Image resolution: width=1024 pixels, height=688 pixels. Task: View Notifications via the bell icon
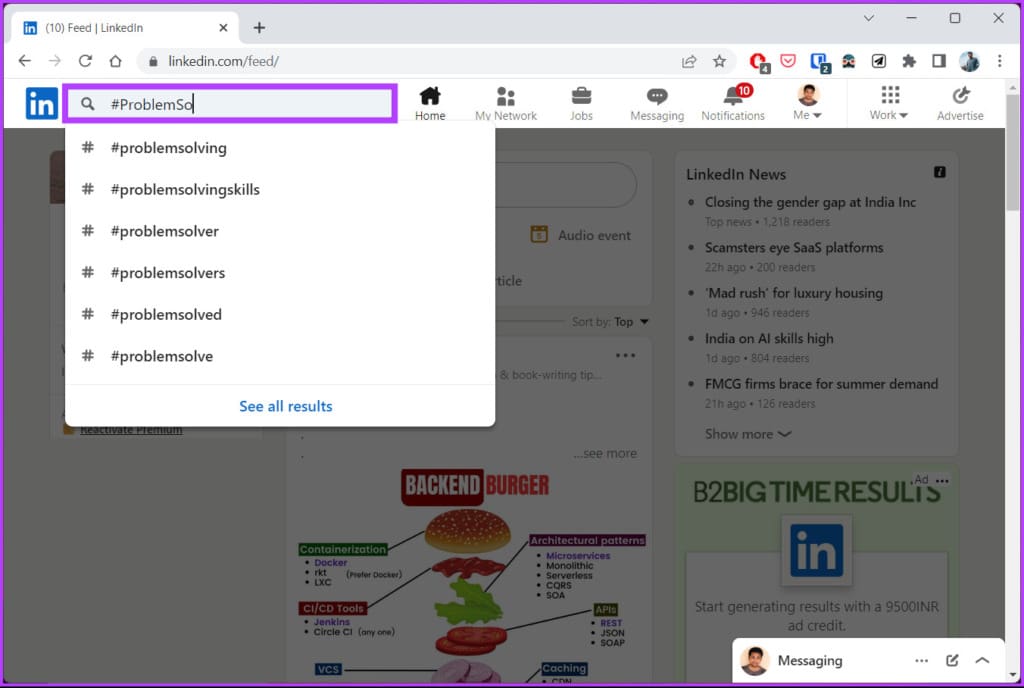(x=734, y=97)
